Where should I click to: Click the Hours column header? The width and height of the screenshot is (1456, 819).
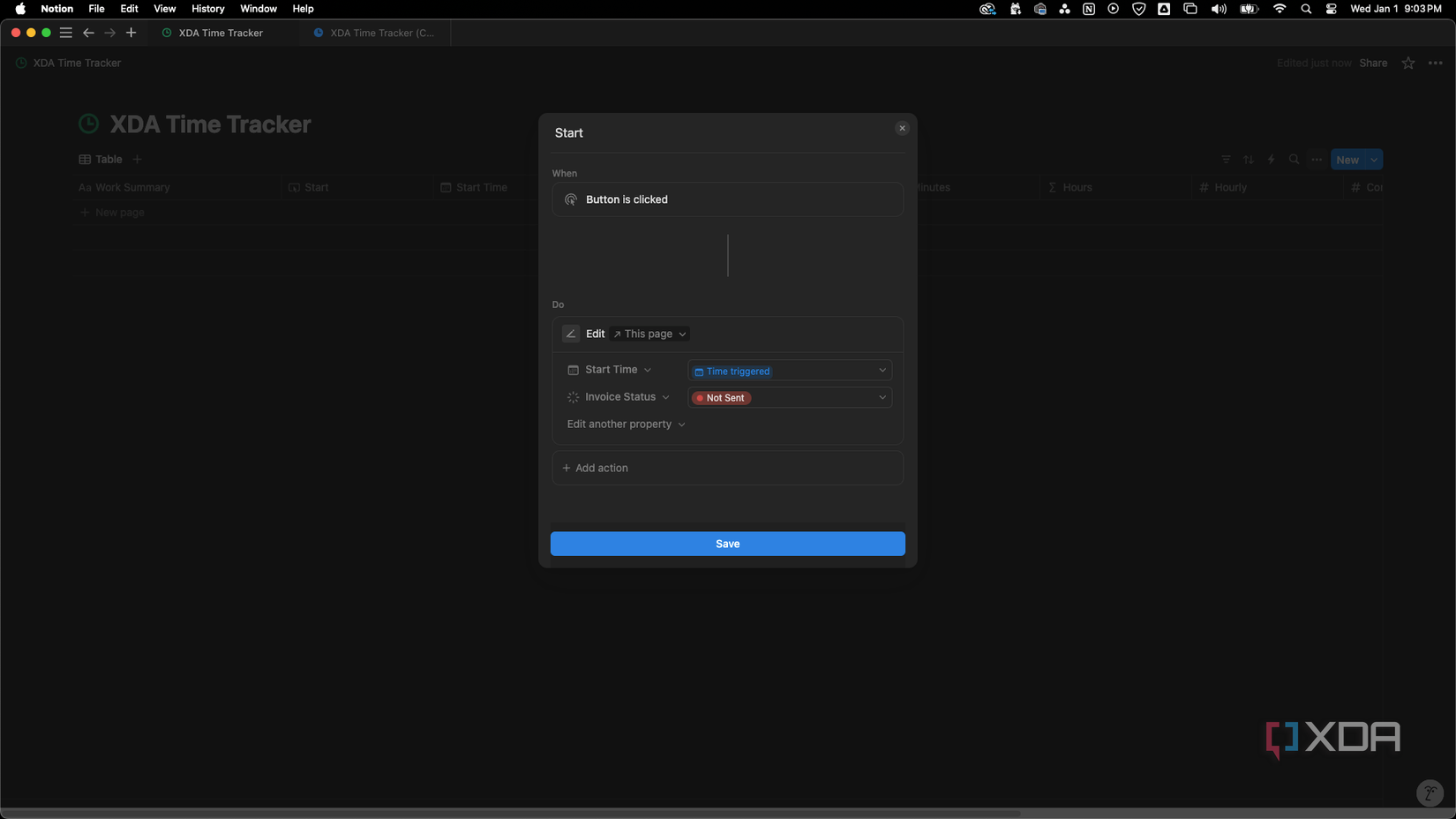(1115, 187)
